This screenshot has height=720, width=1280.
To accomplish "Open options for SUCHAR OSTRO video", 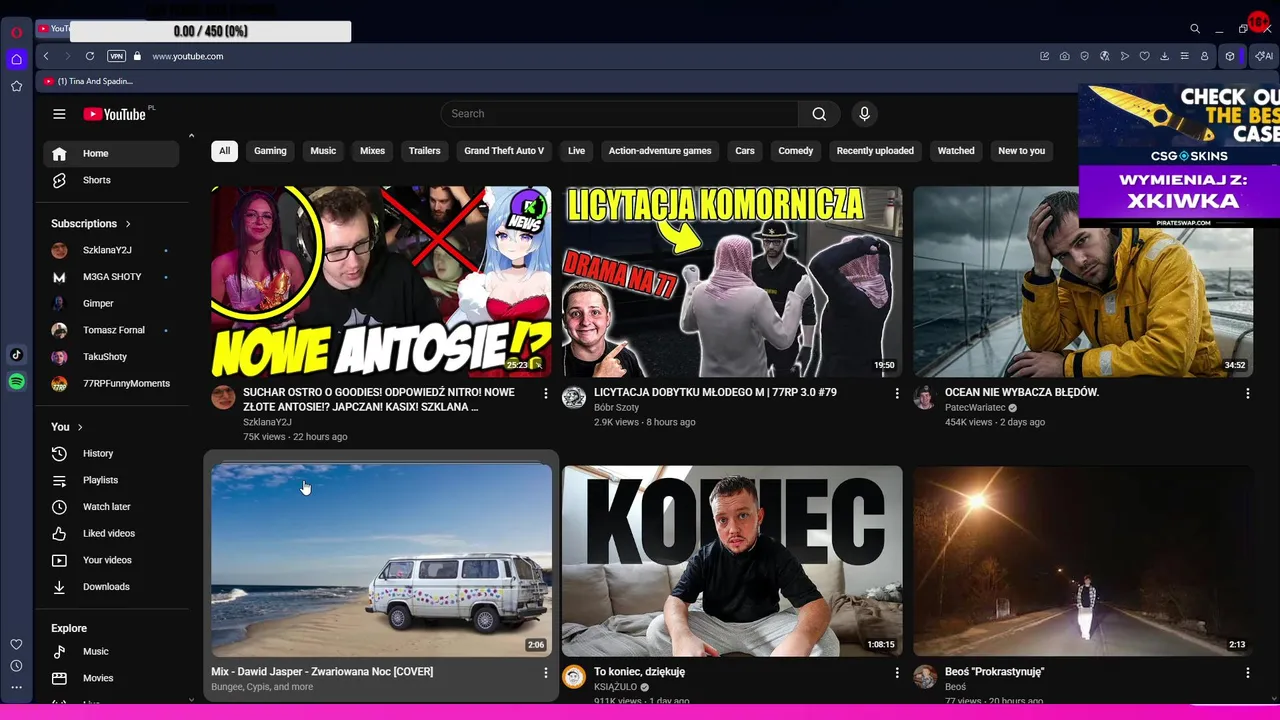I will 545,394.
